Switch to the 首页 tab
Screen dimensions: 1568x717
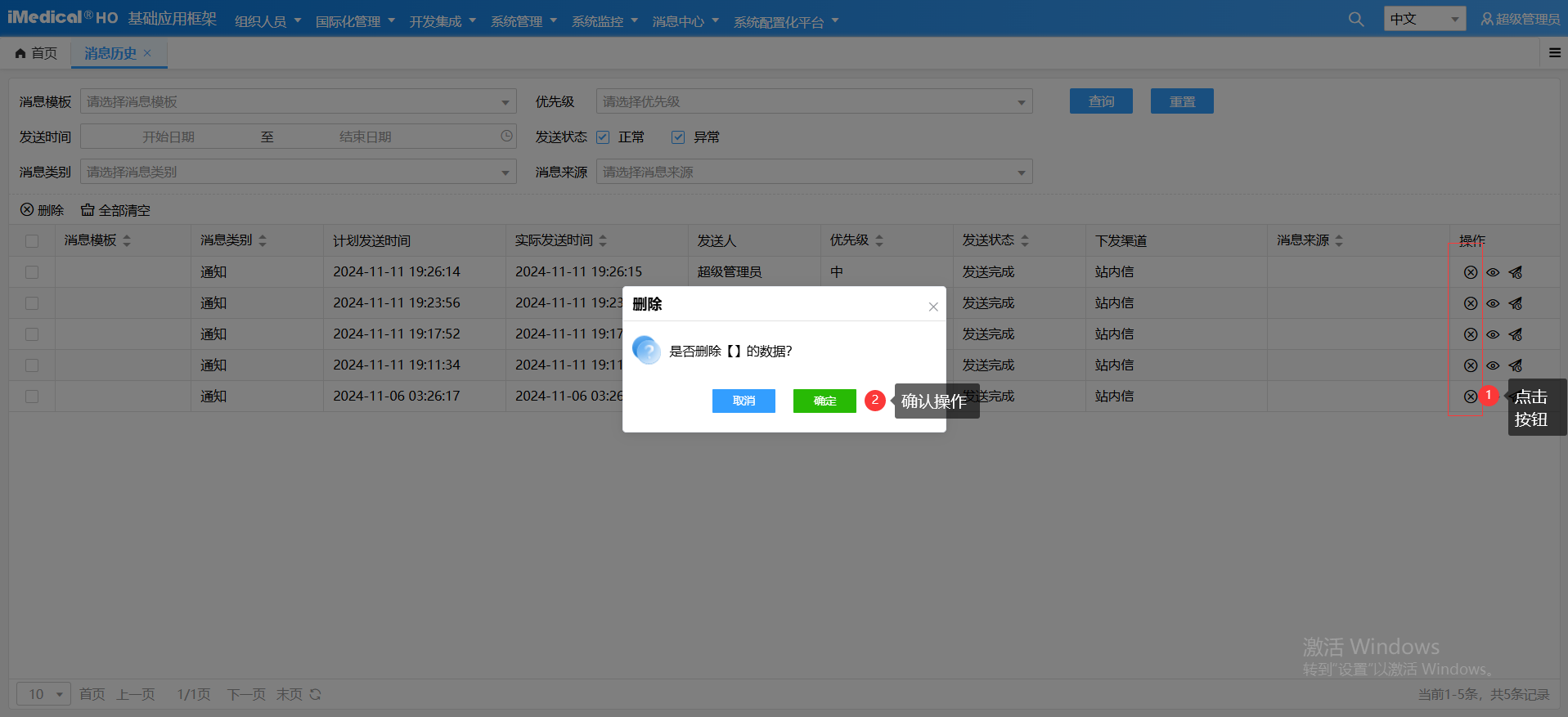37,53
